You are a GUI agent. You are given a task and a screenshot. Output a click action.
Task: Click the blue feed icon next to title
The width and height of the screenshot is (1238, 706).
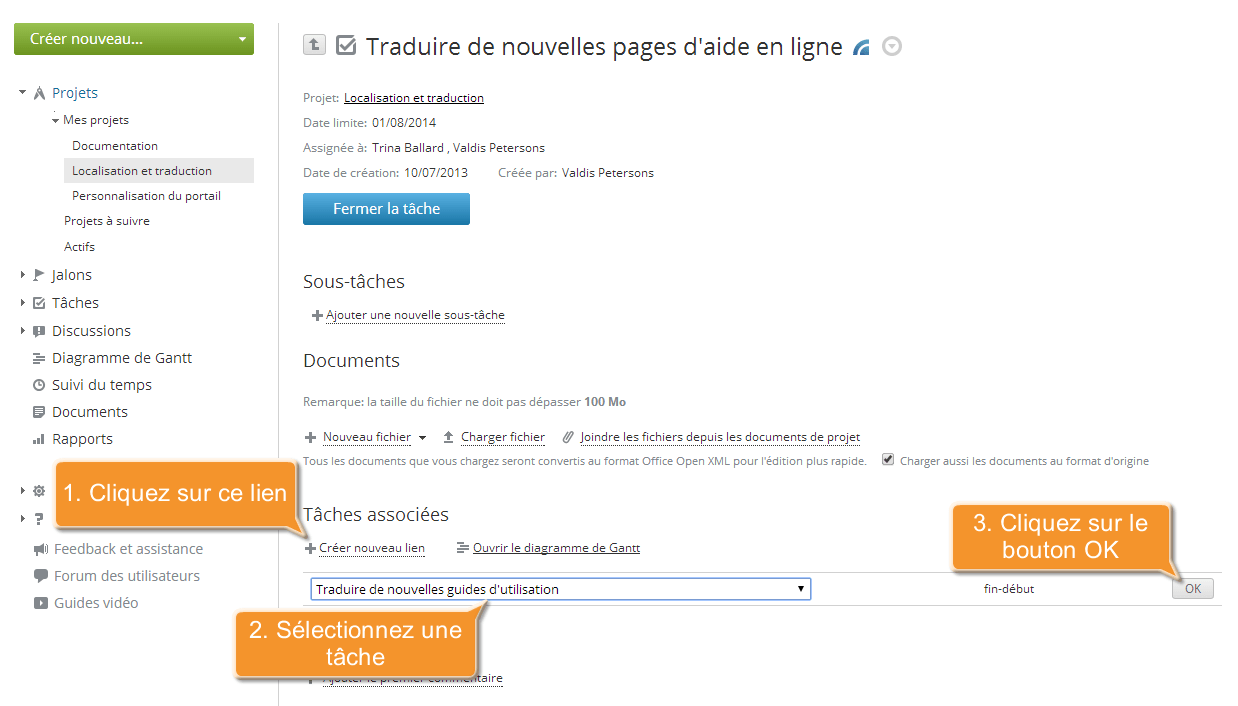click(862, 47)
